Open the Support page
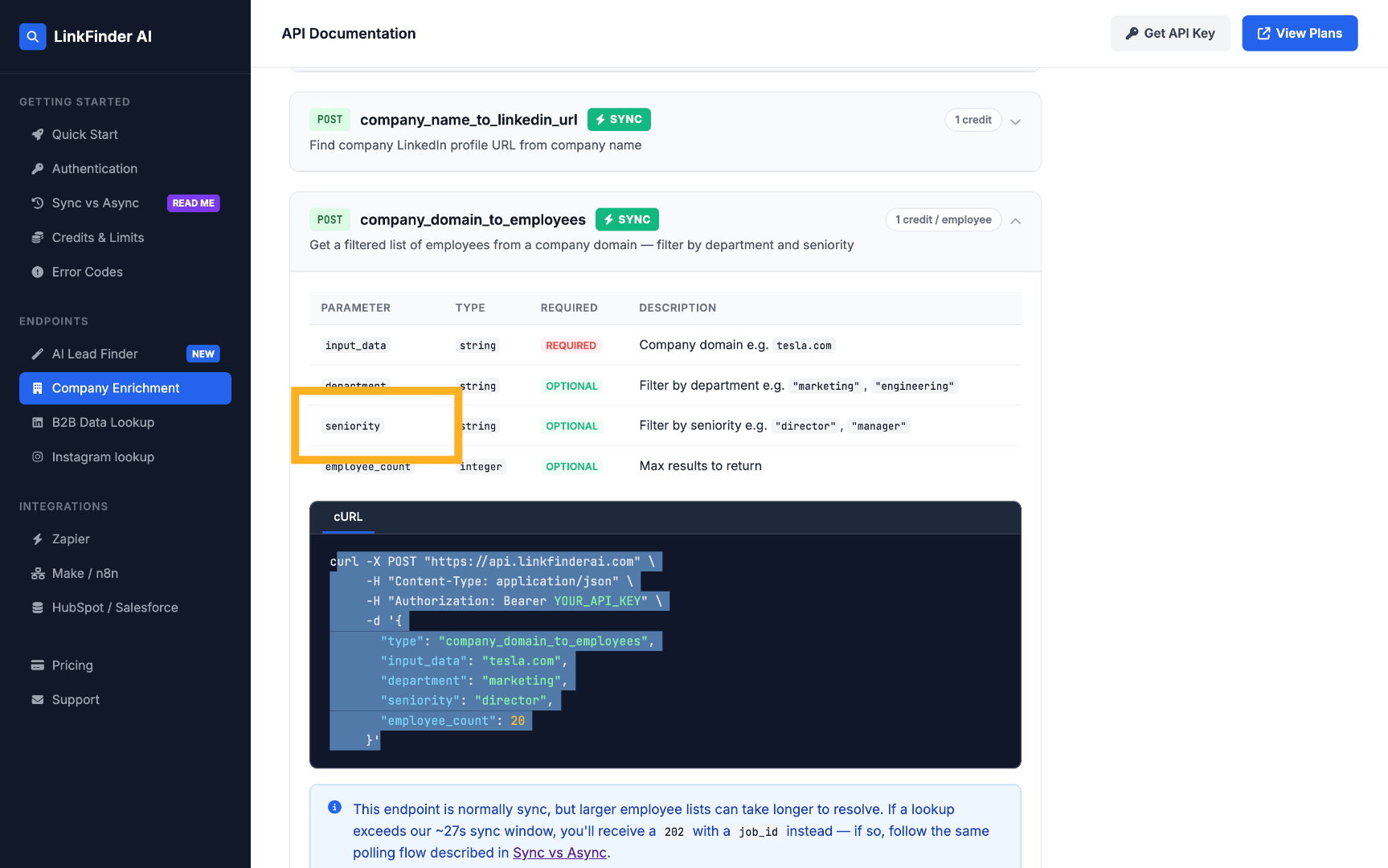This screenshot has width=1388, height=868. coord(125,700)
